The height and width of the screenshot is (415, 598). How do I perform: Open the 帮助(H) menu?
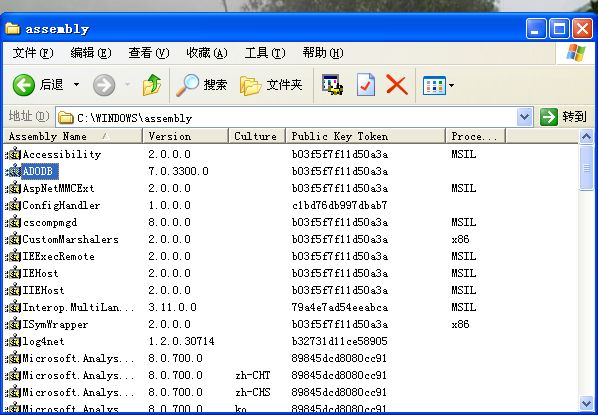323,53
